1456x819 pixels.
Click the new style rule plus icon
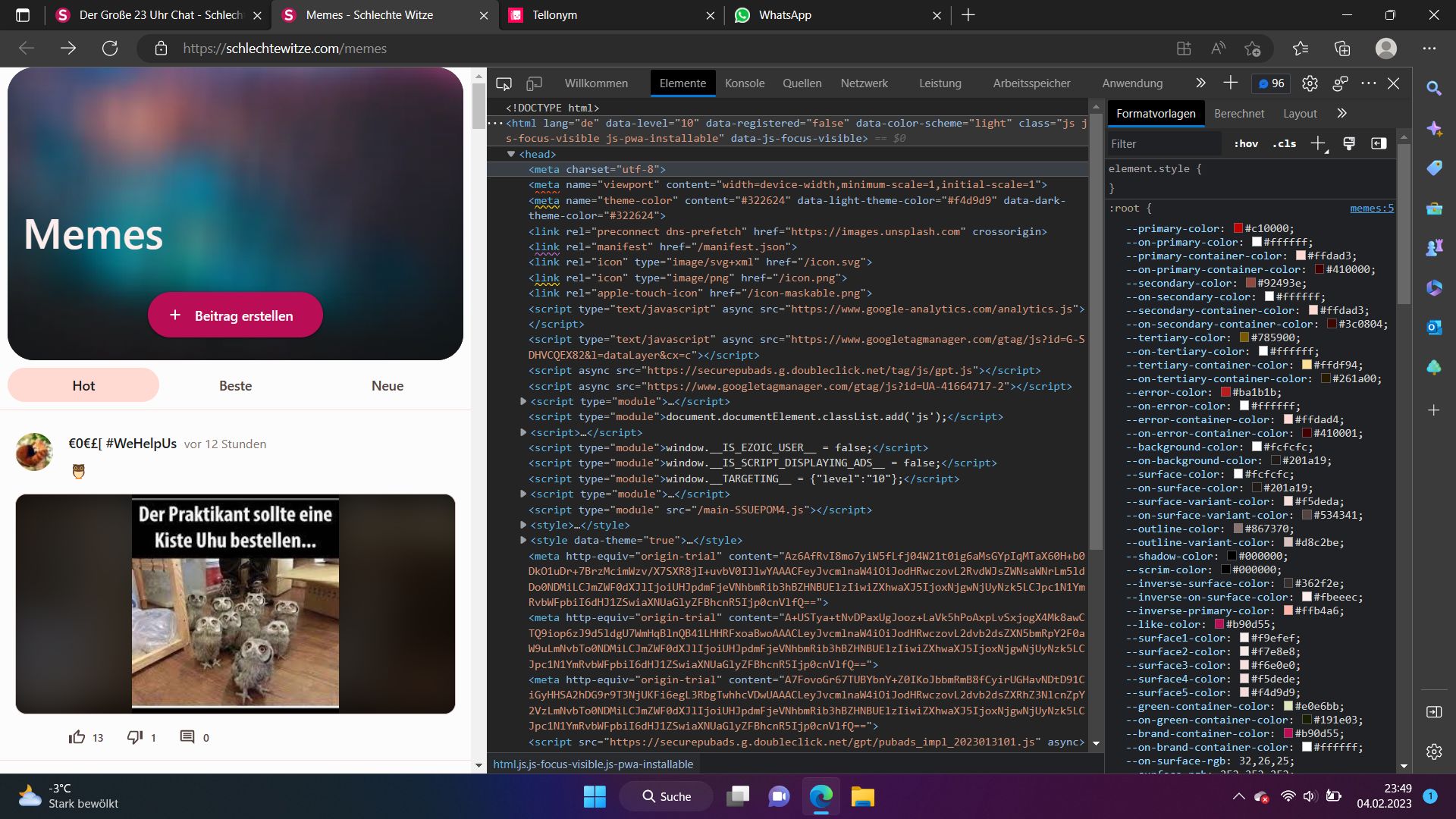1318,143
